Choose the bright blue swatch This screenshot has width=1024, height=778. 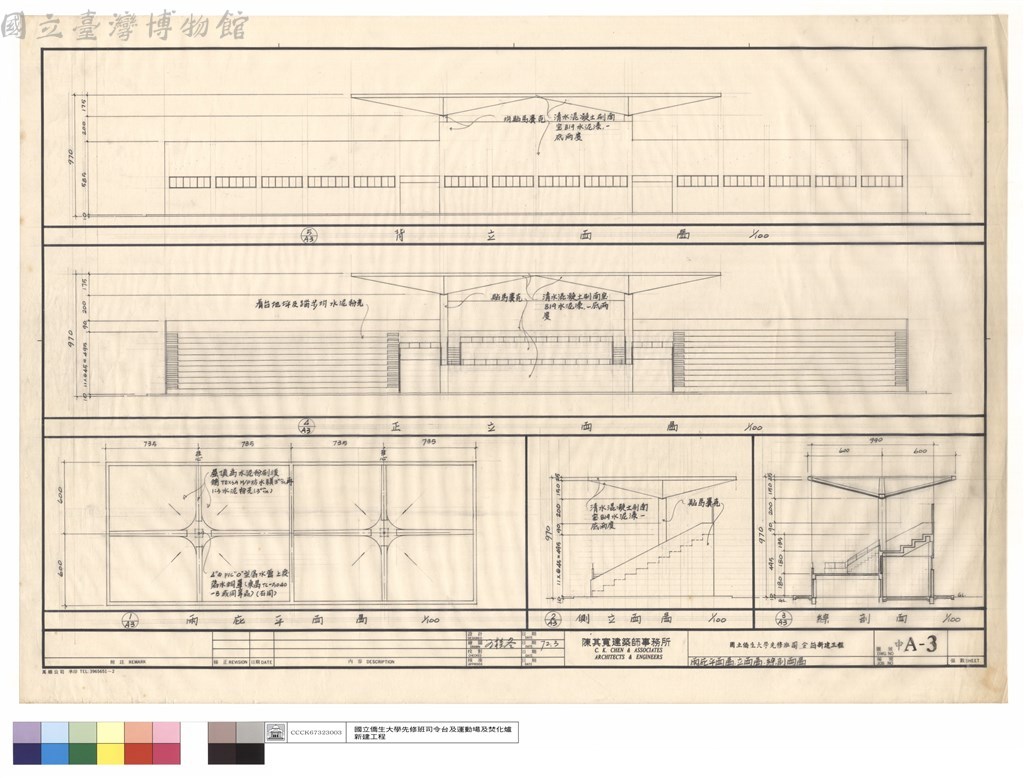point(55,753)
